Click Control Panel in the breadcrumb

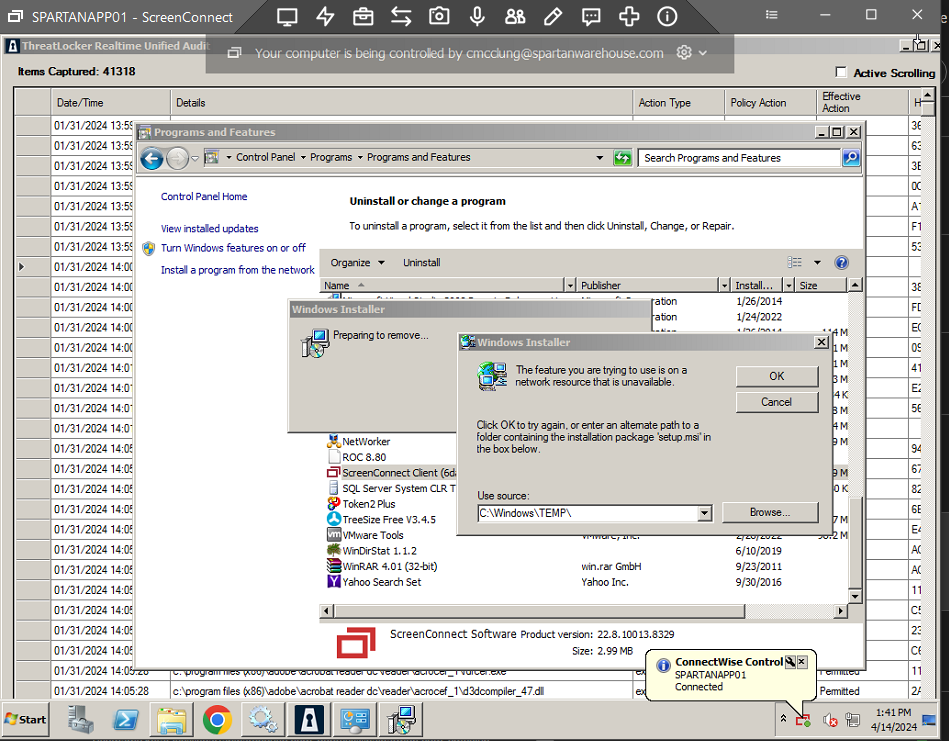pyautogui.click(x=266, y=157)
